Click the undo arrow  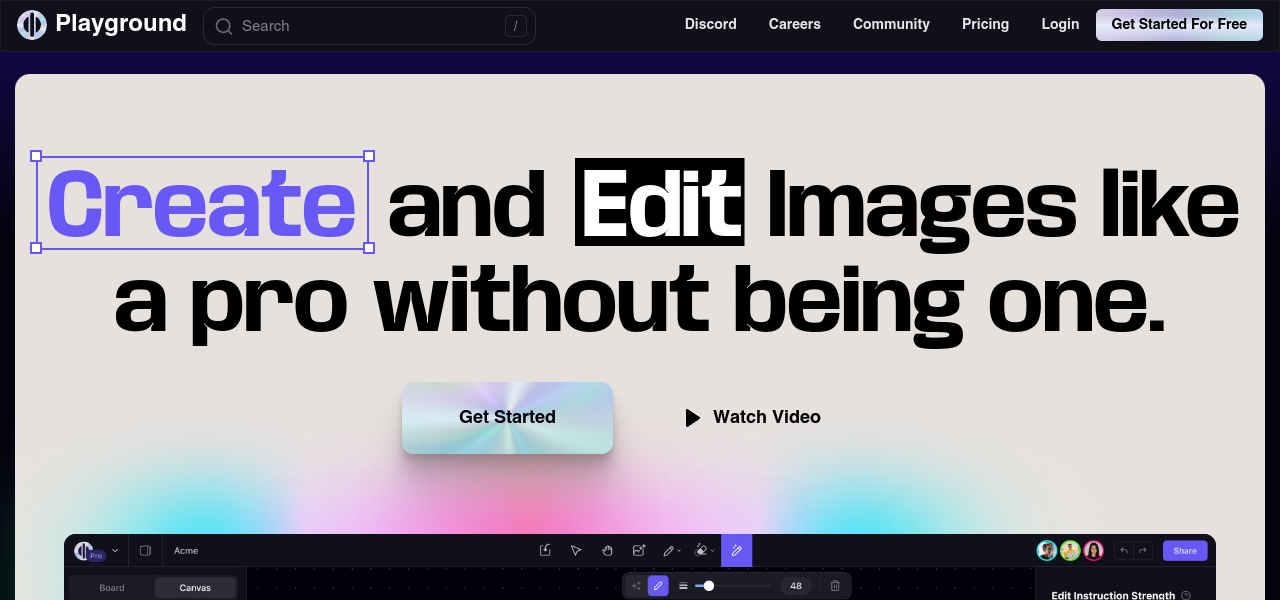click(1124, 550)
